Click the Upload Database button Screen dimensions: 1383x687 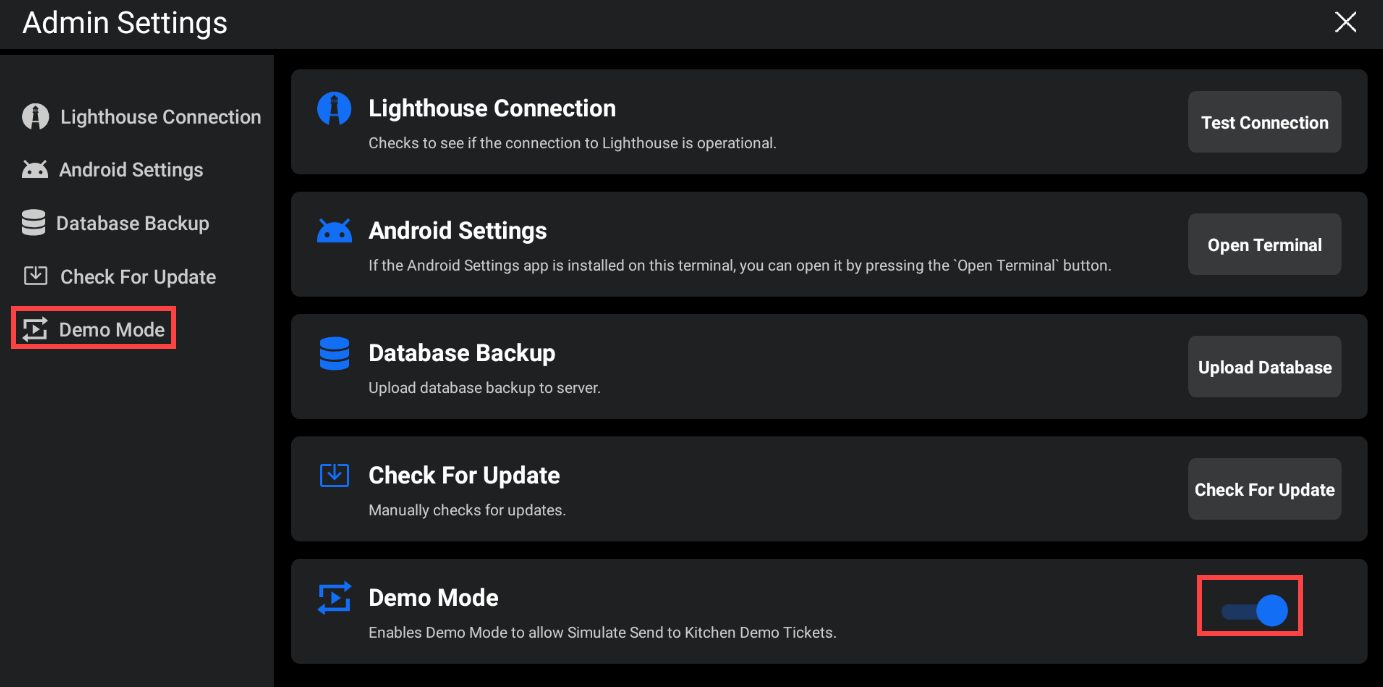(x=1264, y=366)
